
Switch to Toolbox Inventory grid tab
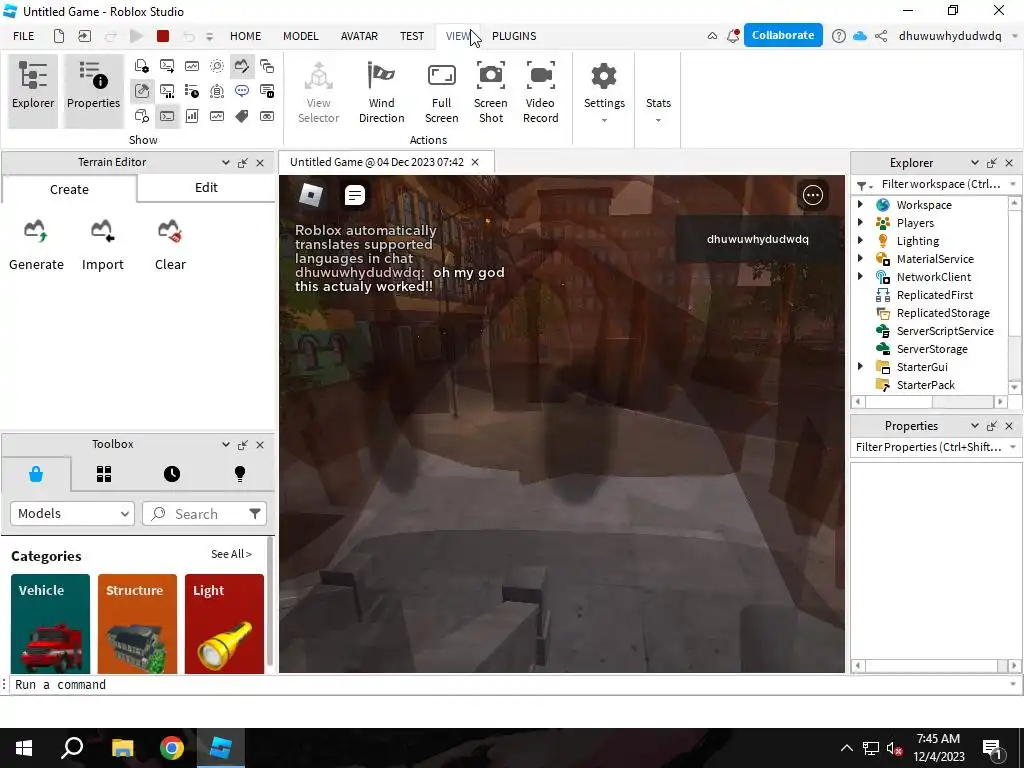(x=104, y=474)
